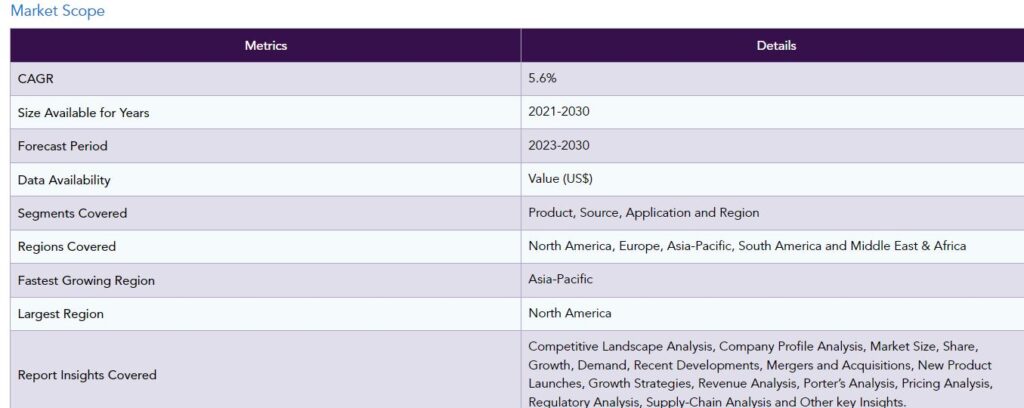
Task: Click the Market Scope heading
Action: tap(57, 11)
